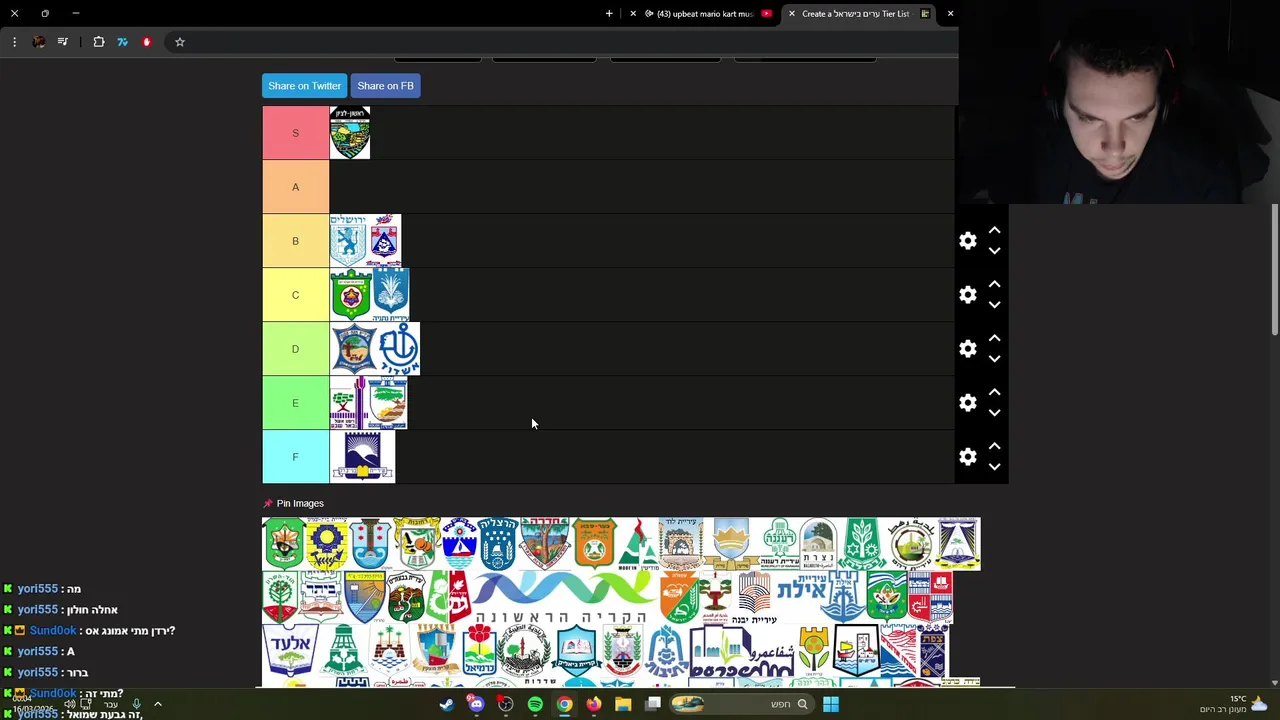Open settings gear for tier E row
Screen dimensions: 1280x720
click(968, 403)
